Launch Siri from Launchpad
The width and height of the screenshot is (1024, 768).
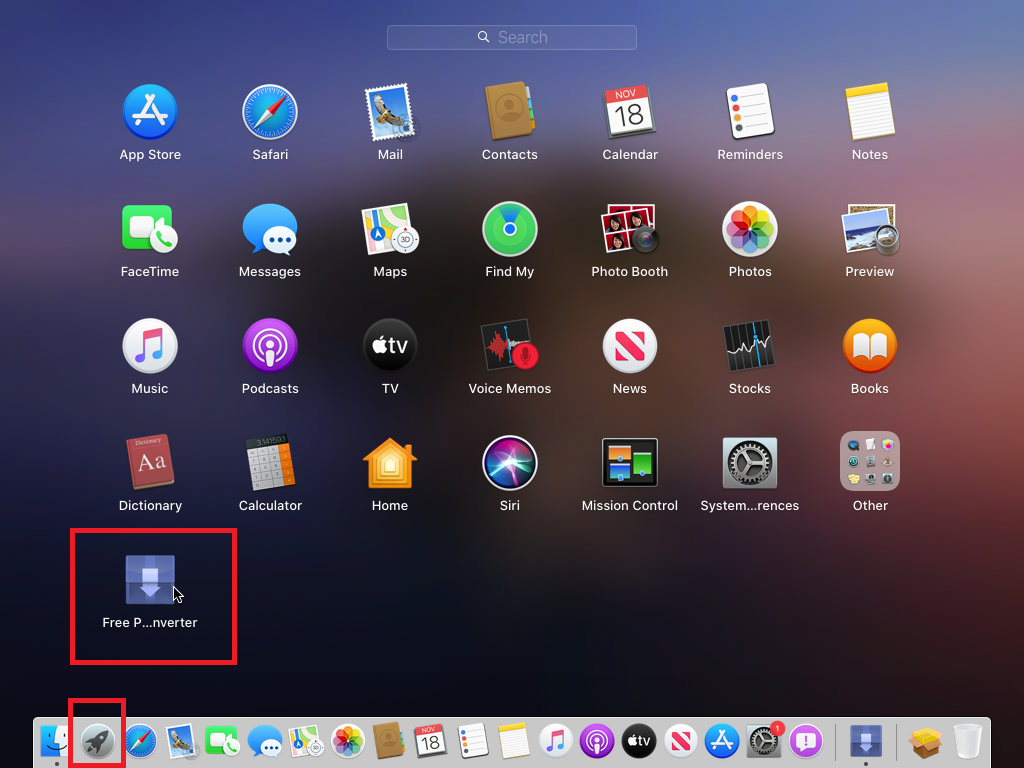tap(509, 462)
